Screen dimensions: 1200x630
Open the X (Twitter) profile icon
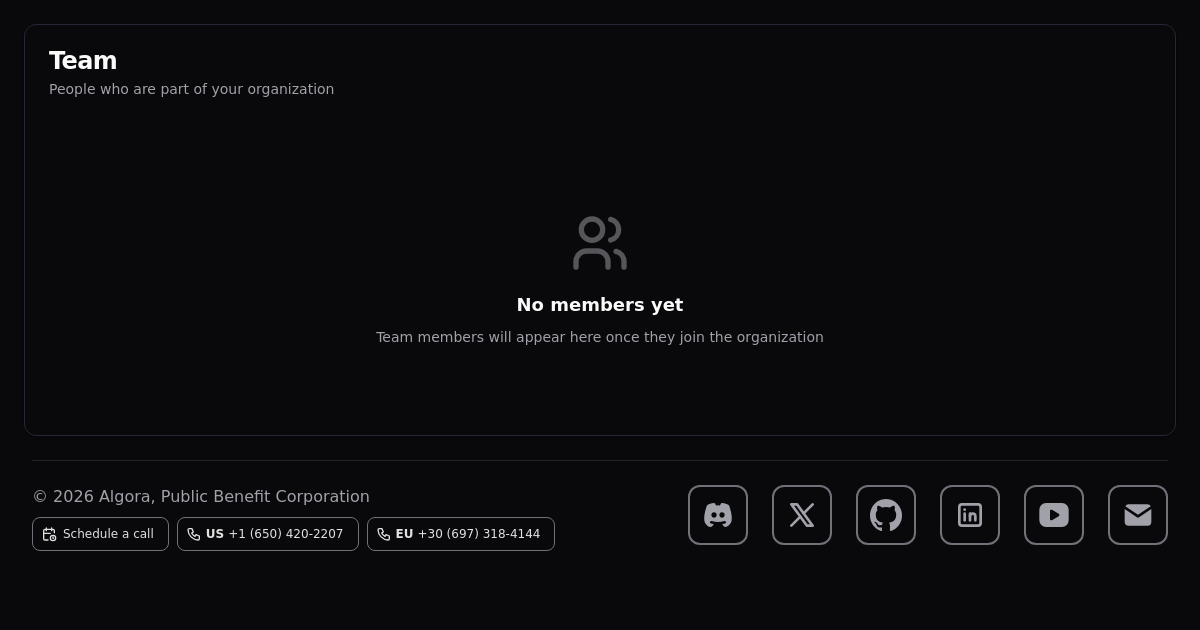coord(802,515)
